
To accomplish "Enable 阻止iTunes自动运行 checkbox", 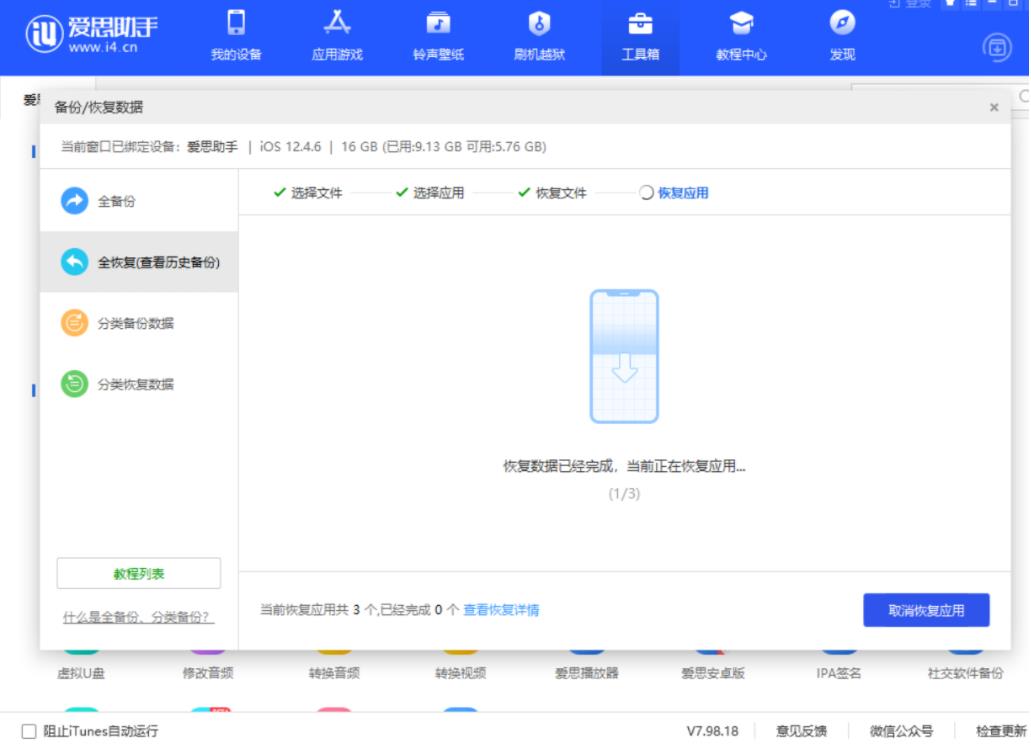I will click(29, 731).
